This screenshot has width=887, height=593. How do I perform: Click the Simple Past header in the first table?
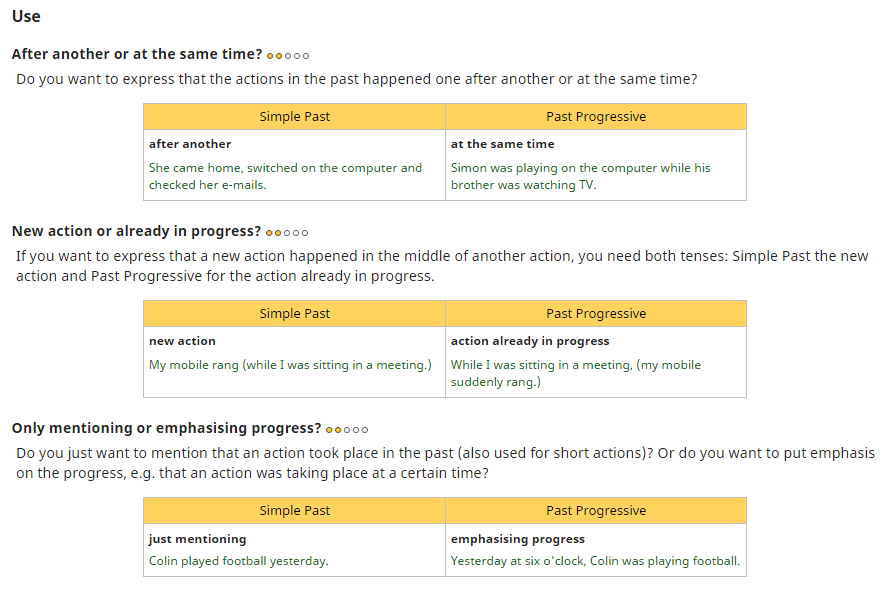(x=294, y=117)
